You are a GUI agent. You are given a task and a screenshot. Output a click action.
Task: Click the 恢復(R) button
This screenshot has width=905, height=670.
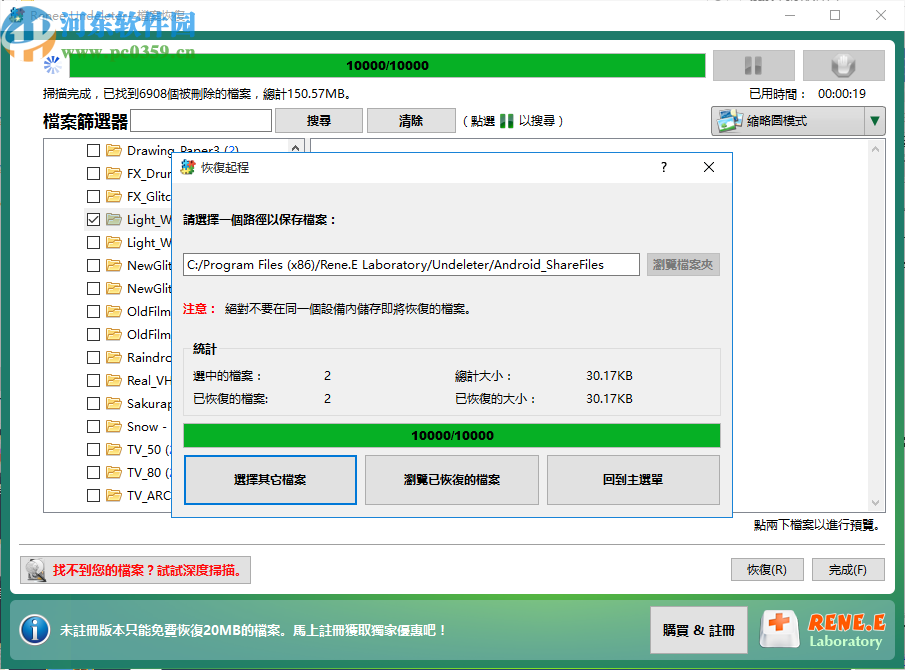point(767,570)
